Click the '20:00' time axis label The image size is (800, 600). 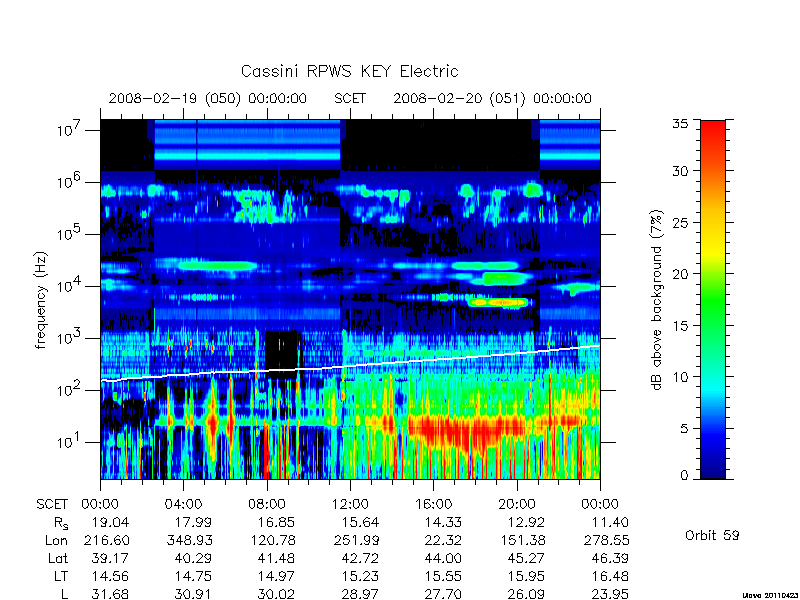[516, 505]
